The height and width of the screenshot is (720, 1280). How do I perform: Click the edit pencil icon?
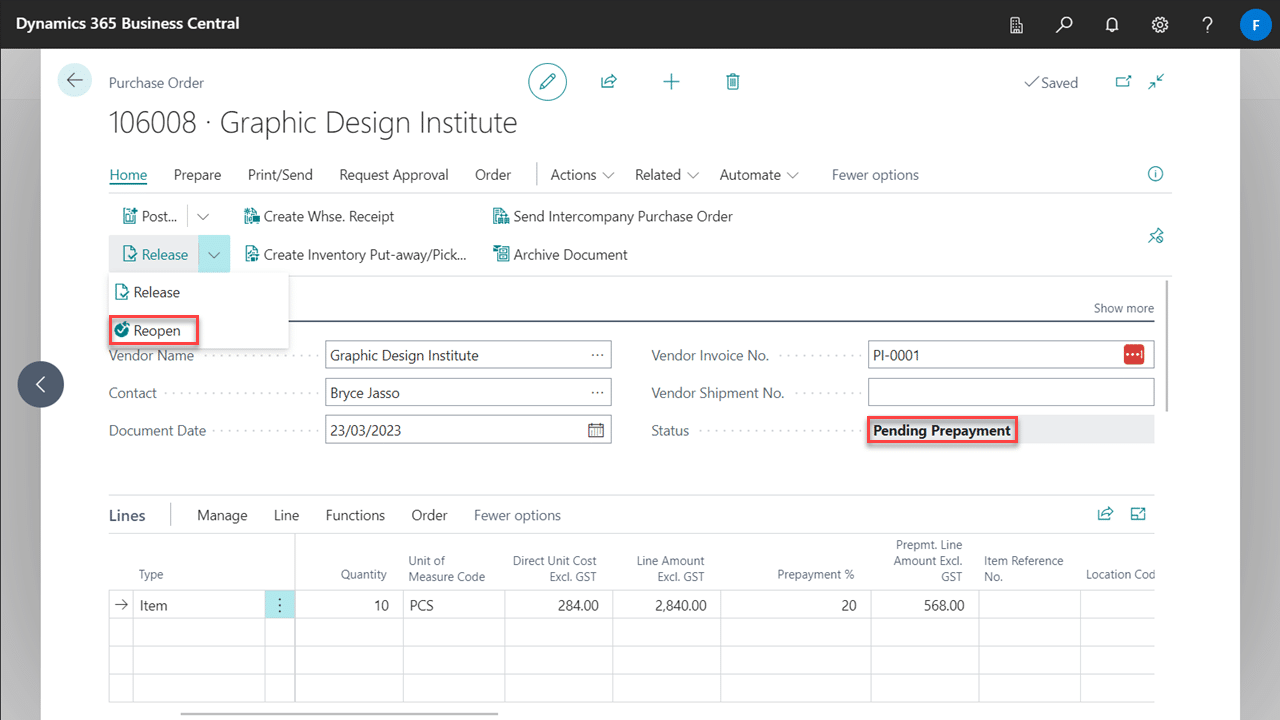tap(547, 82)
